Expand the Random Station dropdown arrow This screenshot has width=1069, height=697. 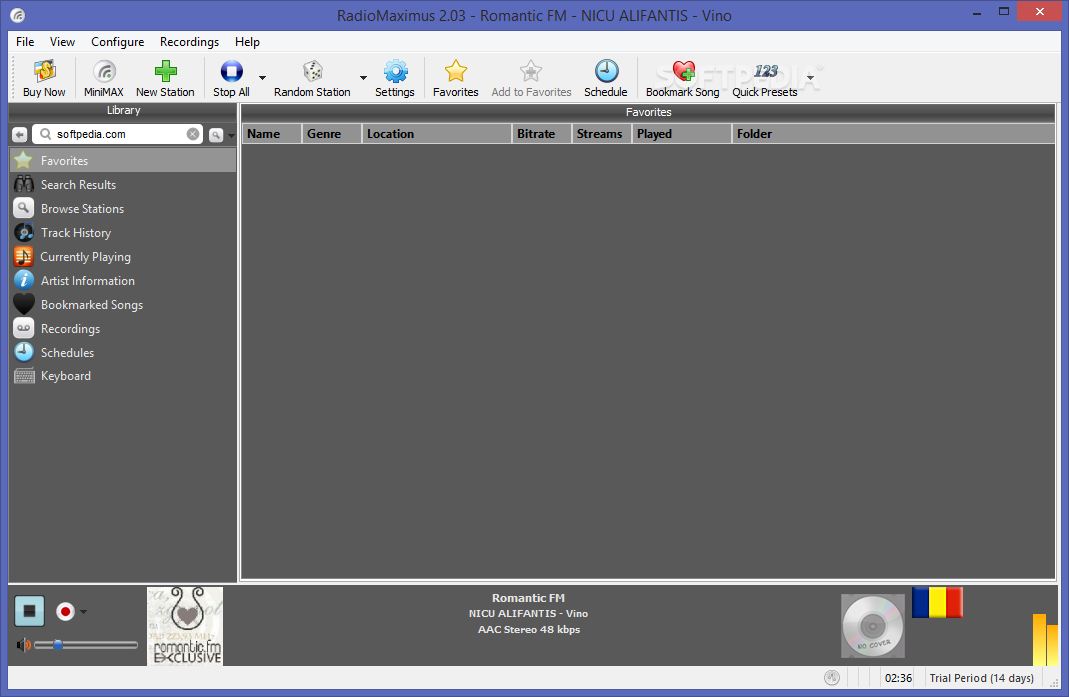[363, 78]
